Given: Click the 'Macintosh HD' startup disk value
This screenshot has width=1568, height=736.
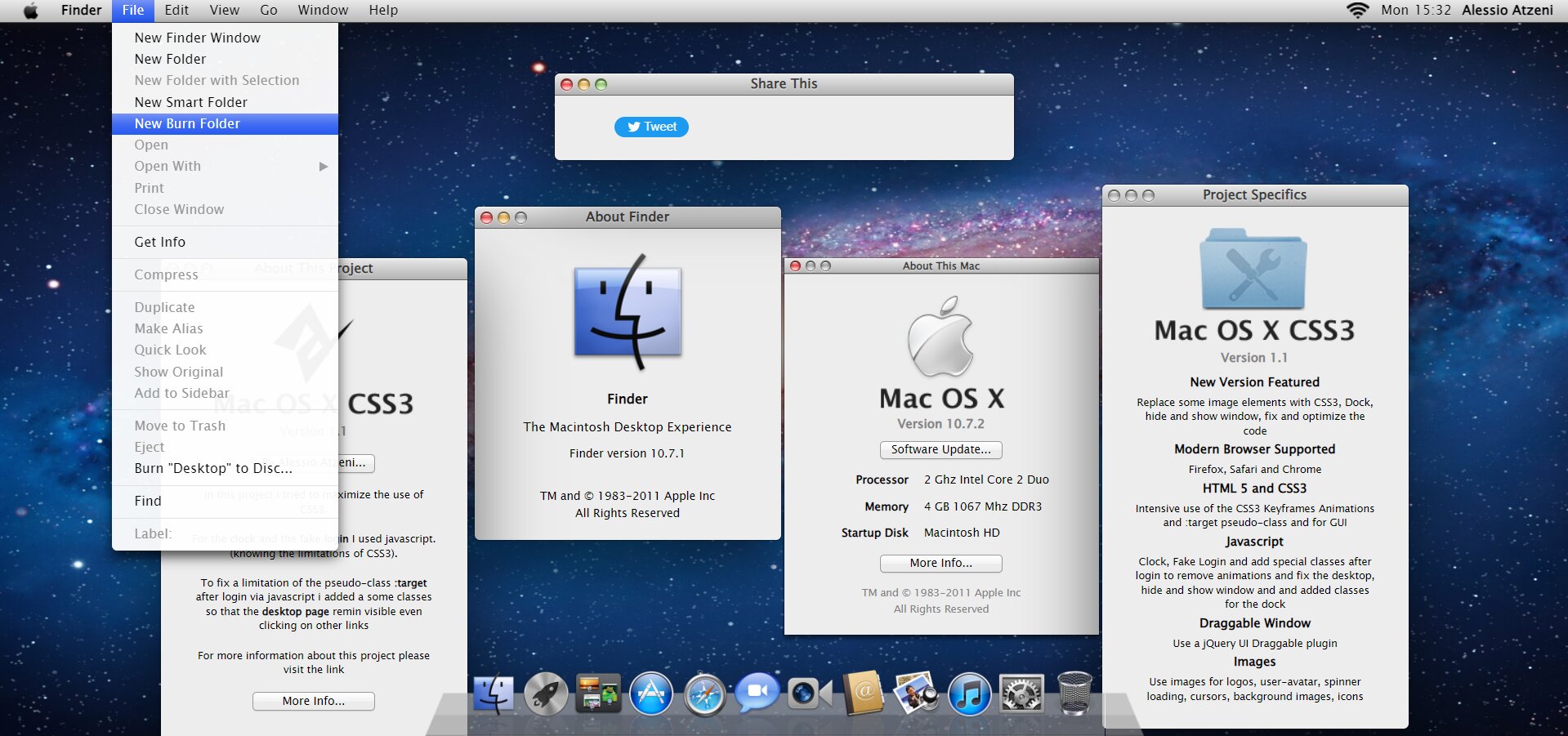Looking at the screenshot, I should pyautogui.click(x=962, y=533).
